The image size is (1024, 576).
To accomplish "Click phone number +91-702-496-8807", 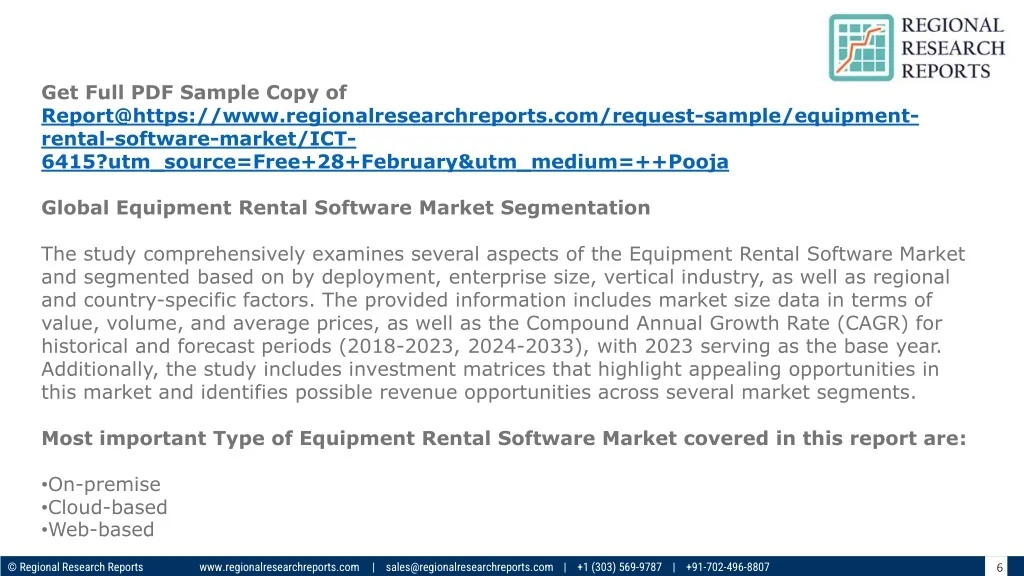I will pyautogui.click(x=728, y=567).
